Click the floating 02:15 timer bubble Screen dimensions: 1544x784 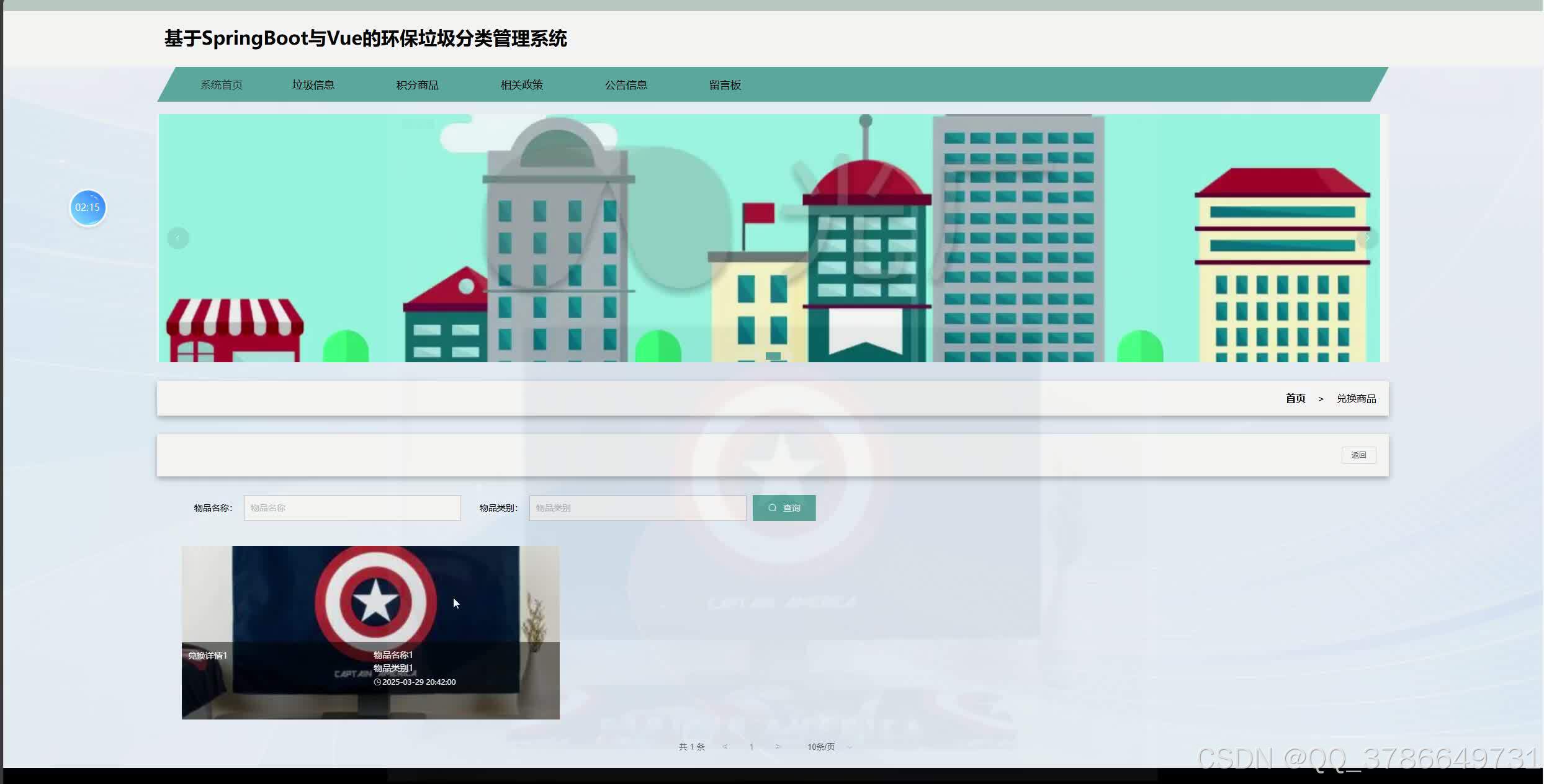(x=88, y=207)
